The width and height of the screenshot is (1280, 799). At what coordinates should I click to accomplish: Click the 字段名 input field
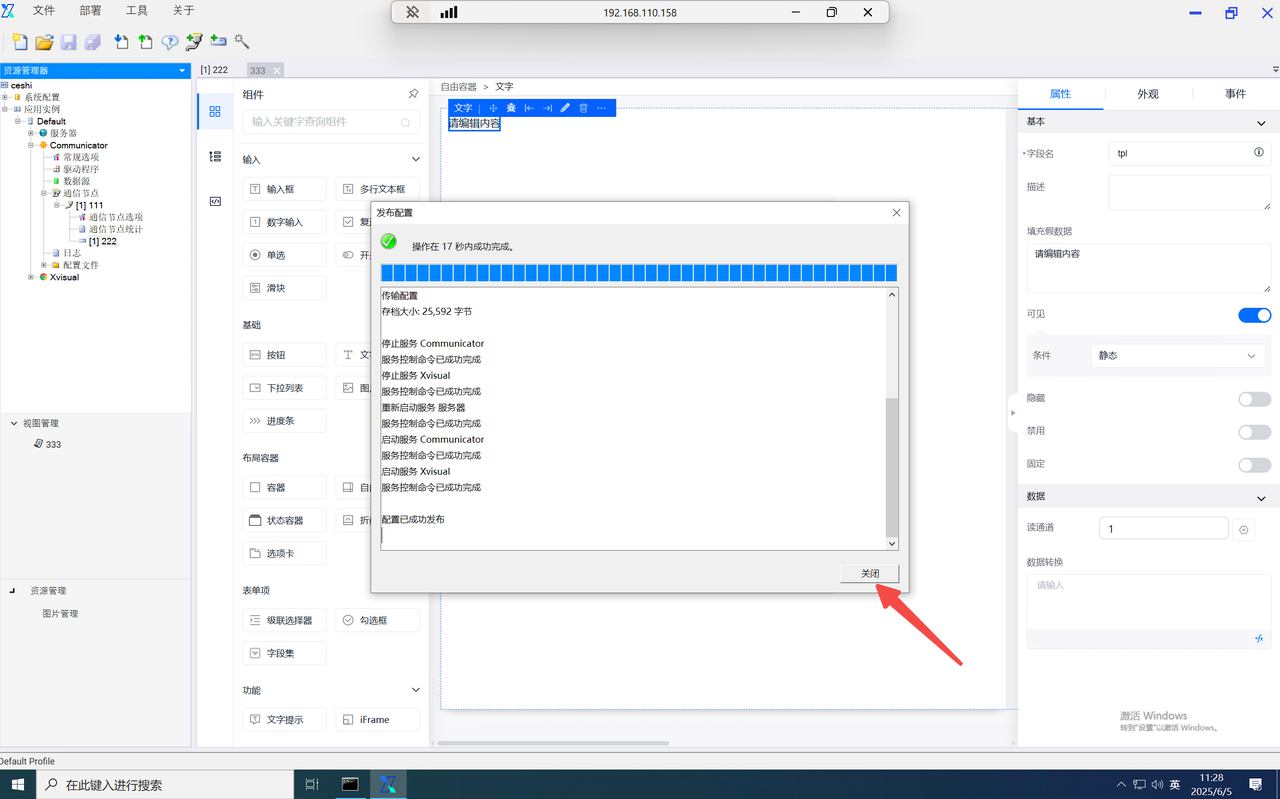1190,153
